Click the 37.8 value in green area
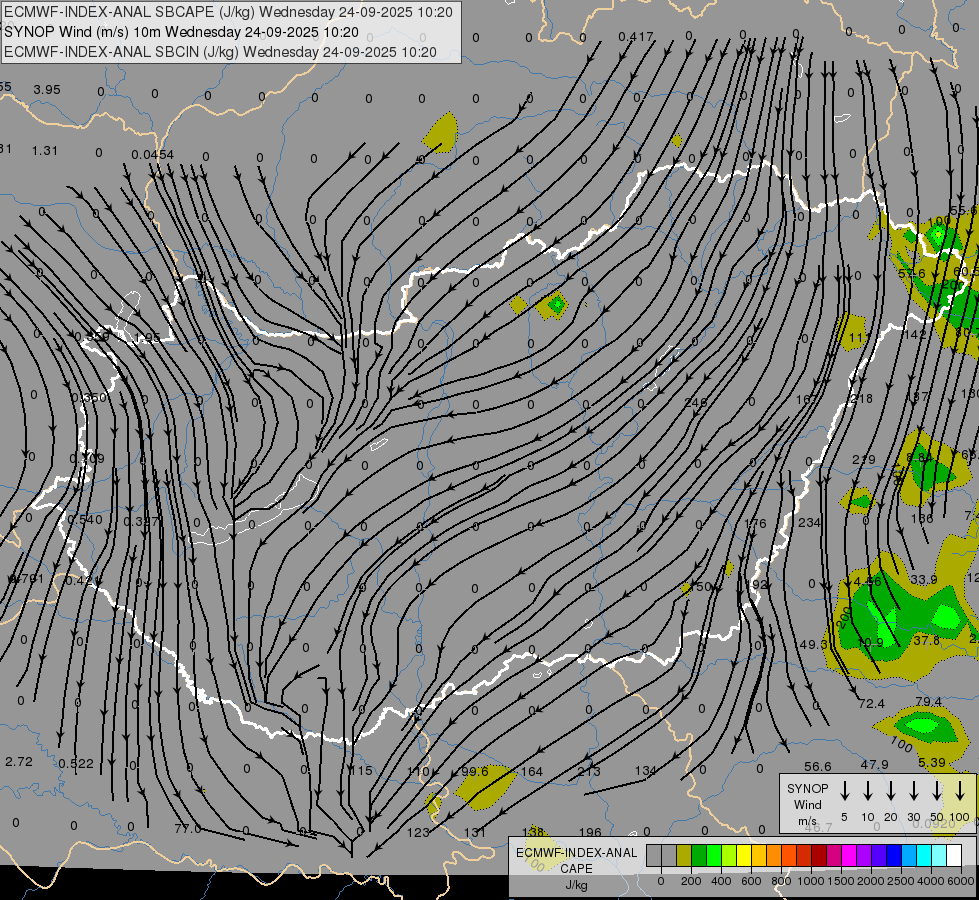This screenshot has height=900, width=979. (x=926, y=641)
